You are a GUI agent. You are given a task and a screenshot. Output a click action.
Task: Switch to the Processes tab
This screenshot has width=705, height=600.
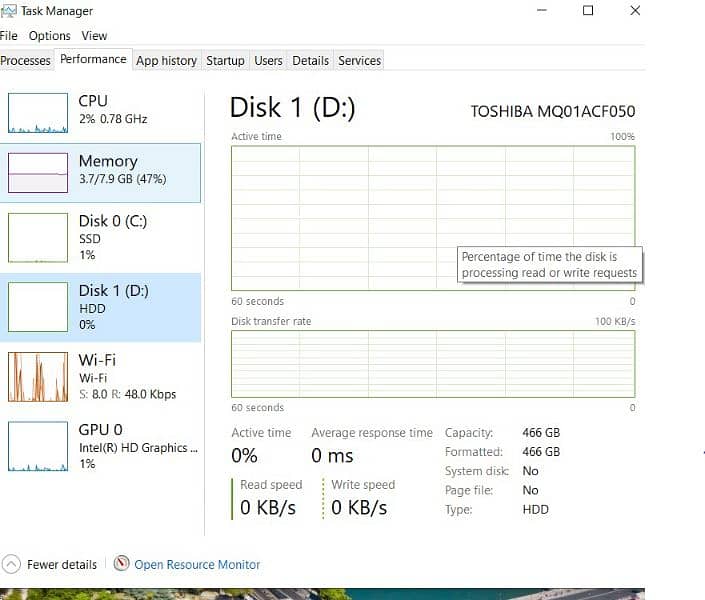tap(26, 60)
